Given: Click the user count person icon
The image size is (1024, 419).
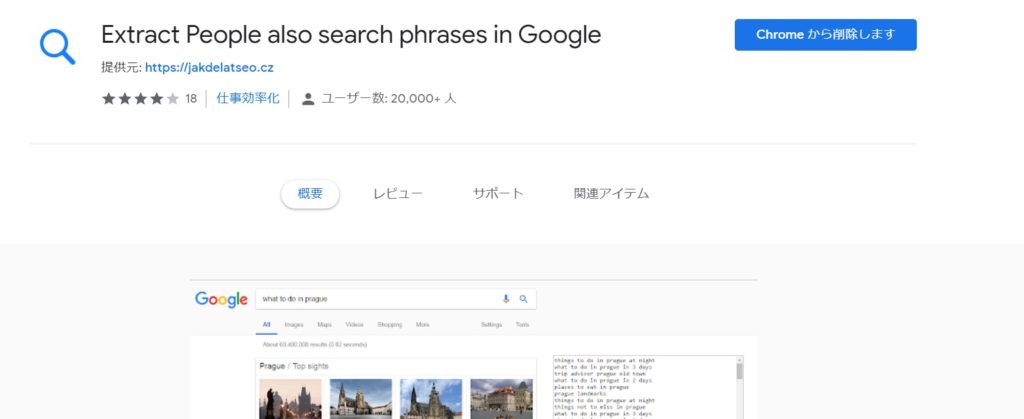Looking at the screenshot, I should [308, 99].
